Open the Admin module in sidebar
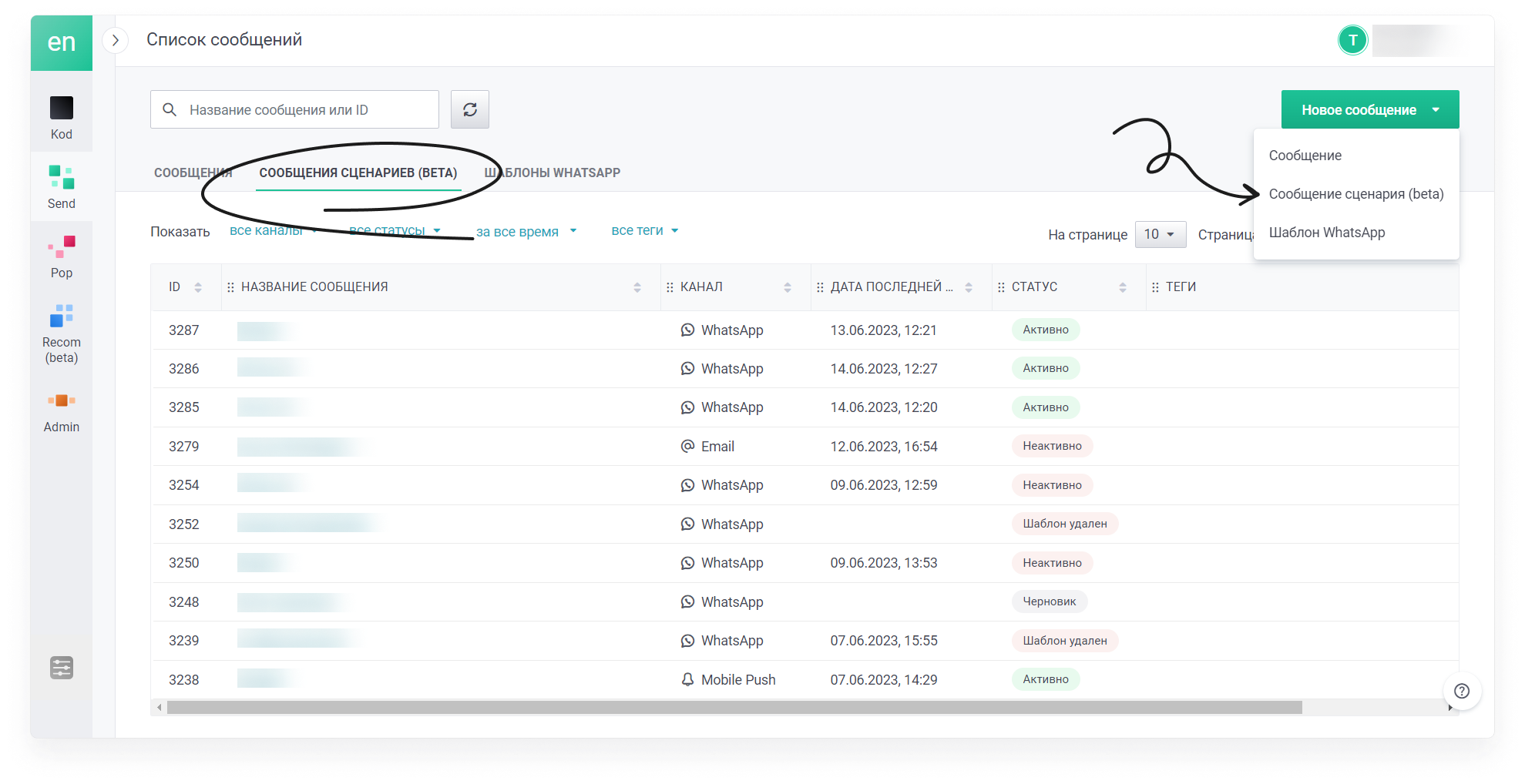This screenshot has width=1525, height=784. point(62,412)
